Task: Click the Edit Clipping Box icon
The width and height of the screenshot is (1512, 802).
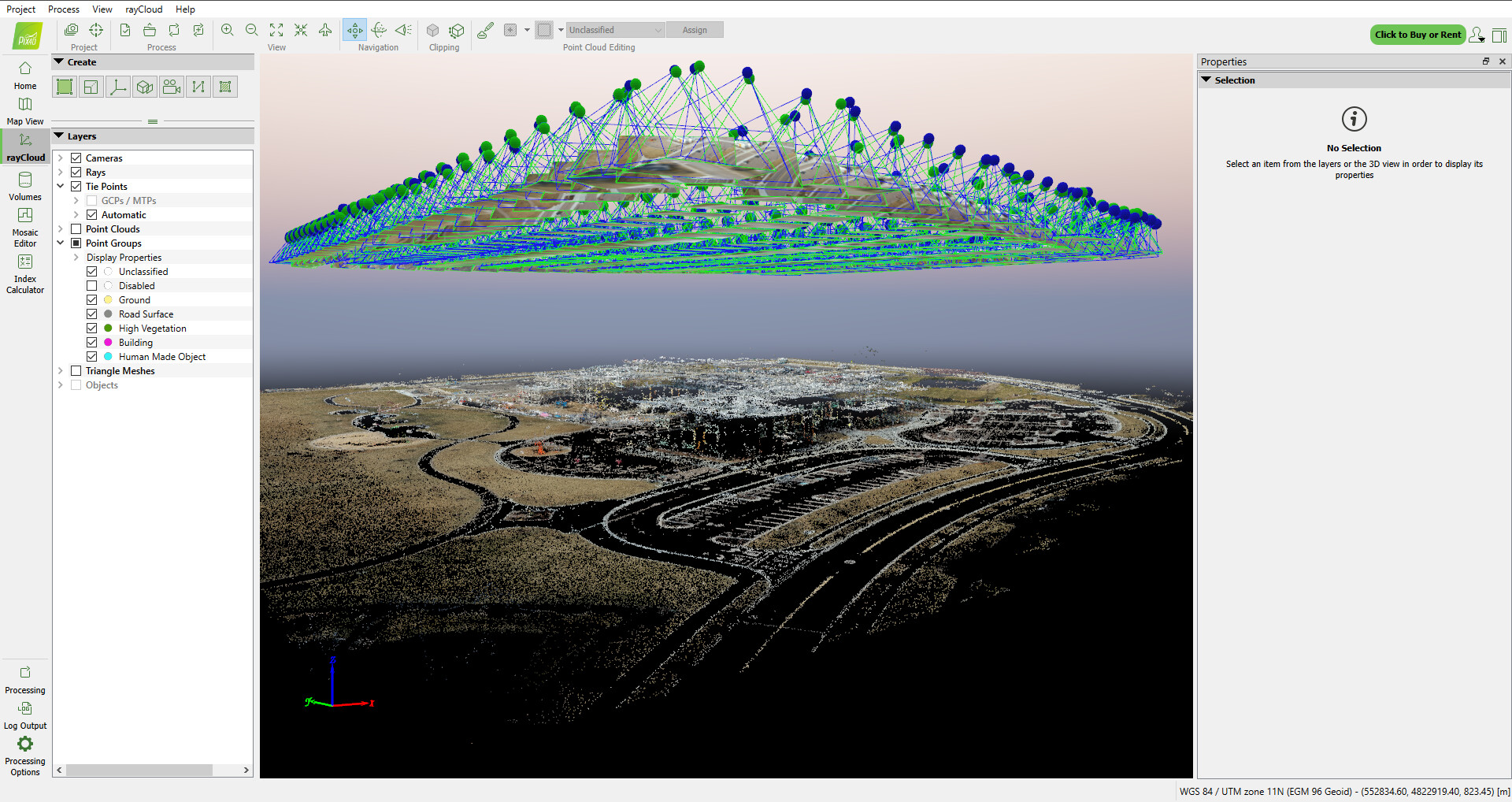Action: (x=457, y=30)
